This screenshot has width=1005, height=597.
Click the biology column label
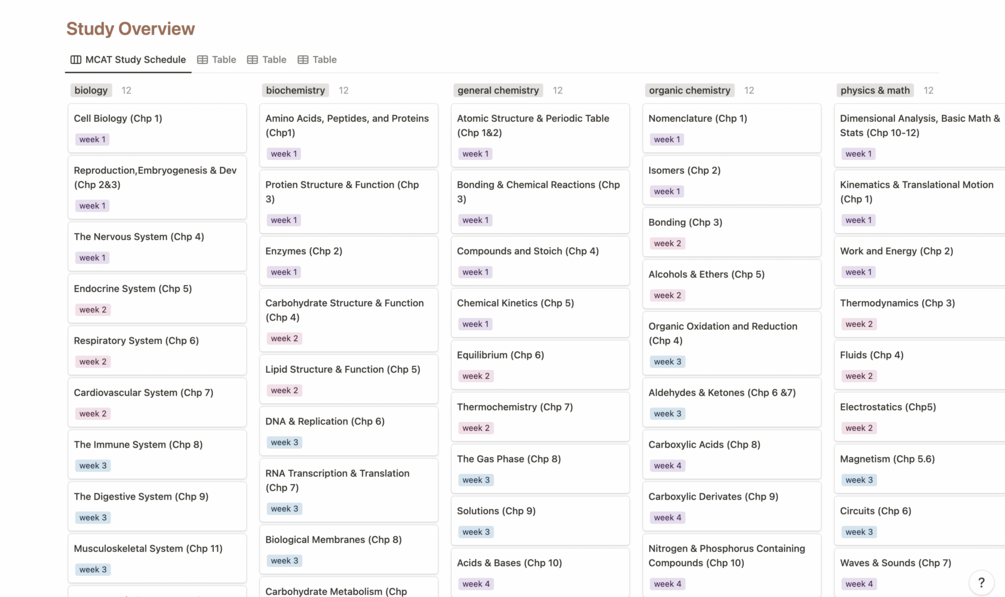(x=91, y=90)
